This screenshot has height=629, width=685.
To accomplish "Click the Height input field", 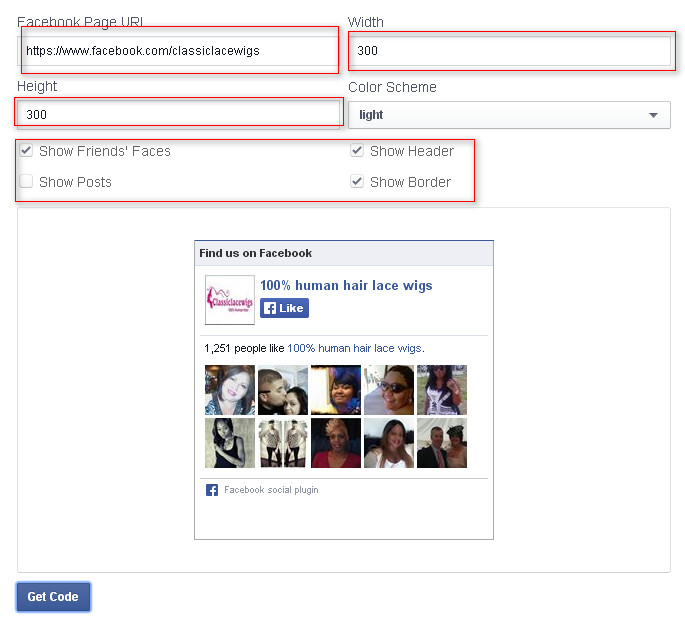I will pos(178,114).
